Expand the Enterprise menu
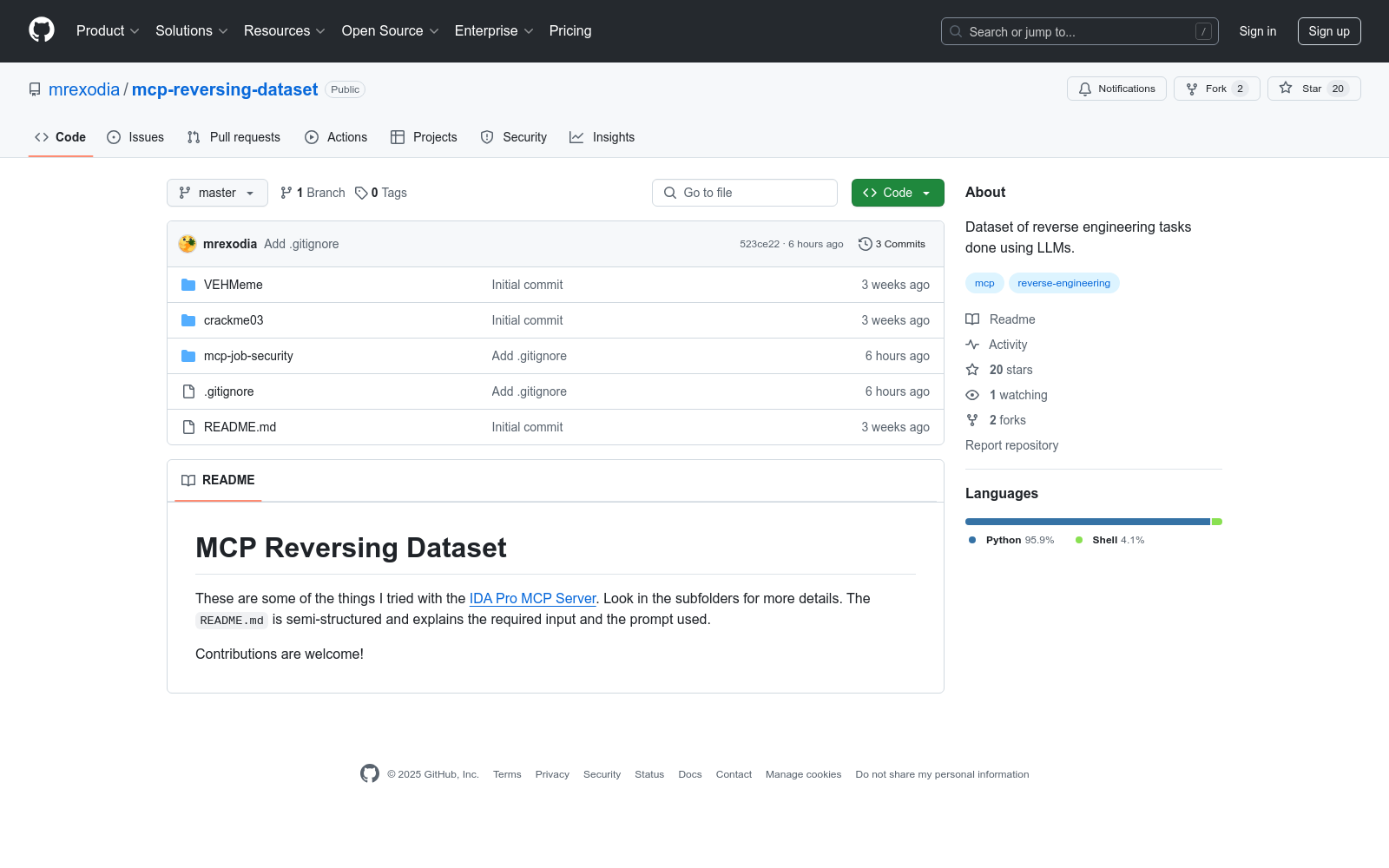The height and width of the screenshot is (868, 1389). 494,30
